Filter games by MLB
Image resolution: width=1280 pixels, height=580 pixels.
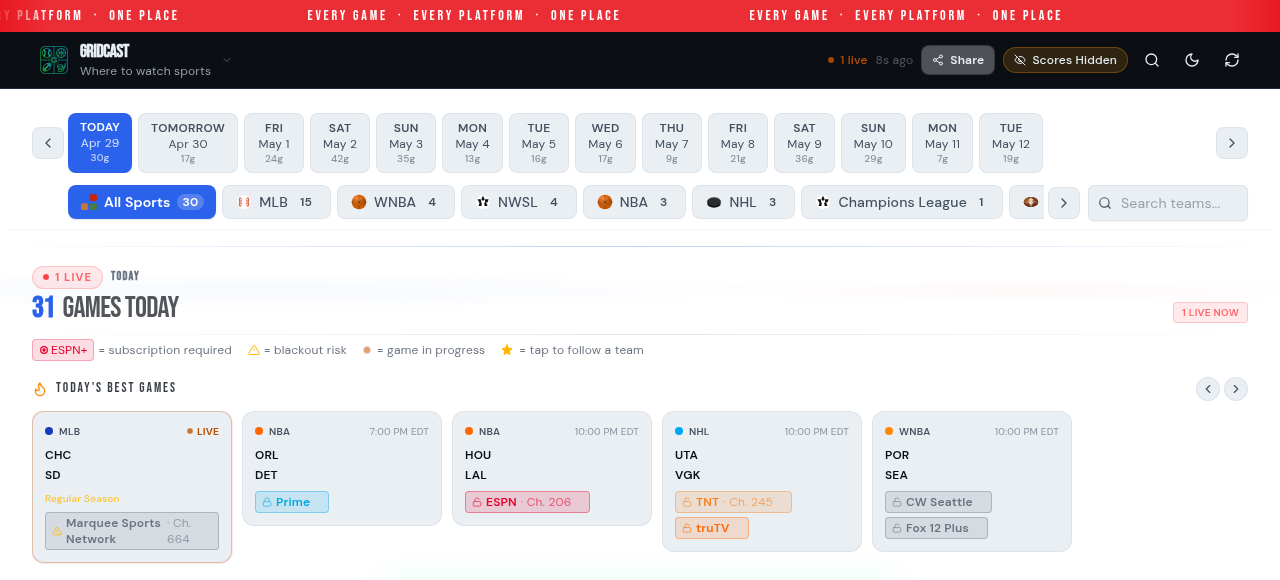tap(276, 202)
